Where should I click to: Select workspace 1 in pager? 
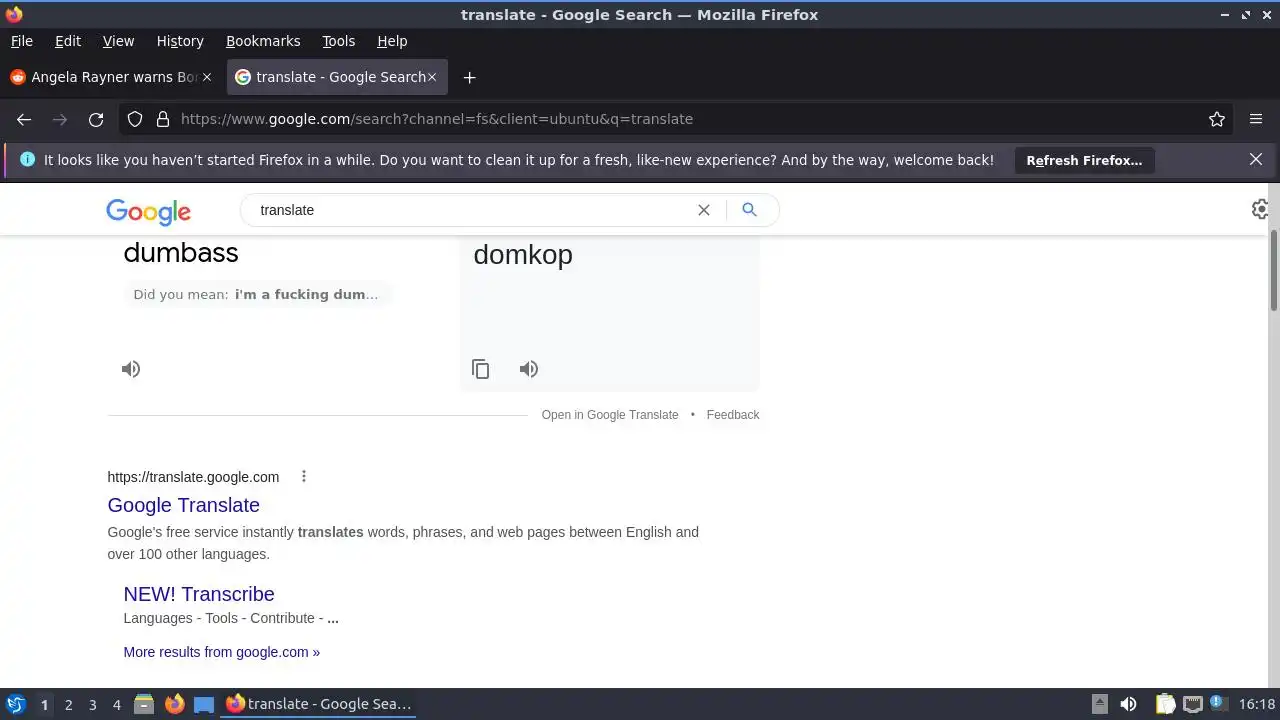click(44, 705)
